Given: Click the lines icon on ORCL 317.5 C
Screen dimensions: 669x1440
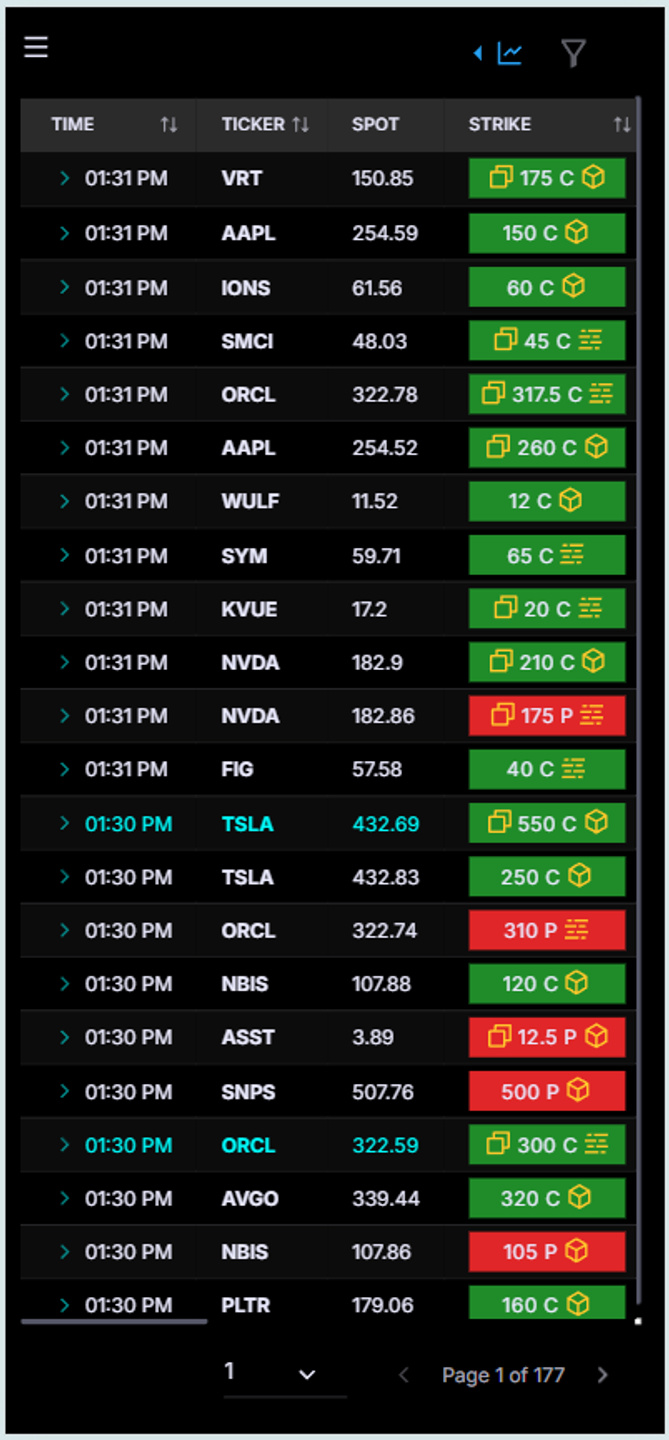Looking at the screenshot, I should pyautogui.click(x=601, y=394).
